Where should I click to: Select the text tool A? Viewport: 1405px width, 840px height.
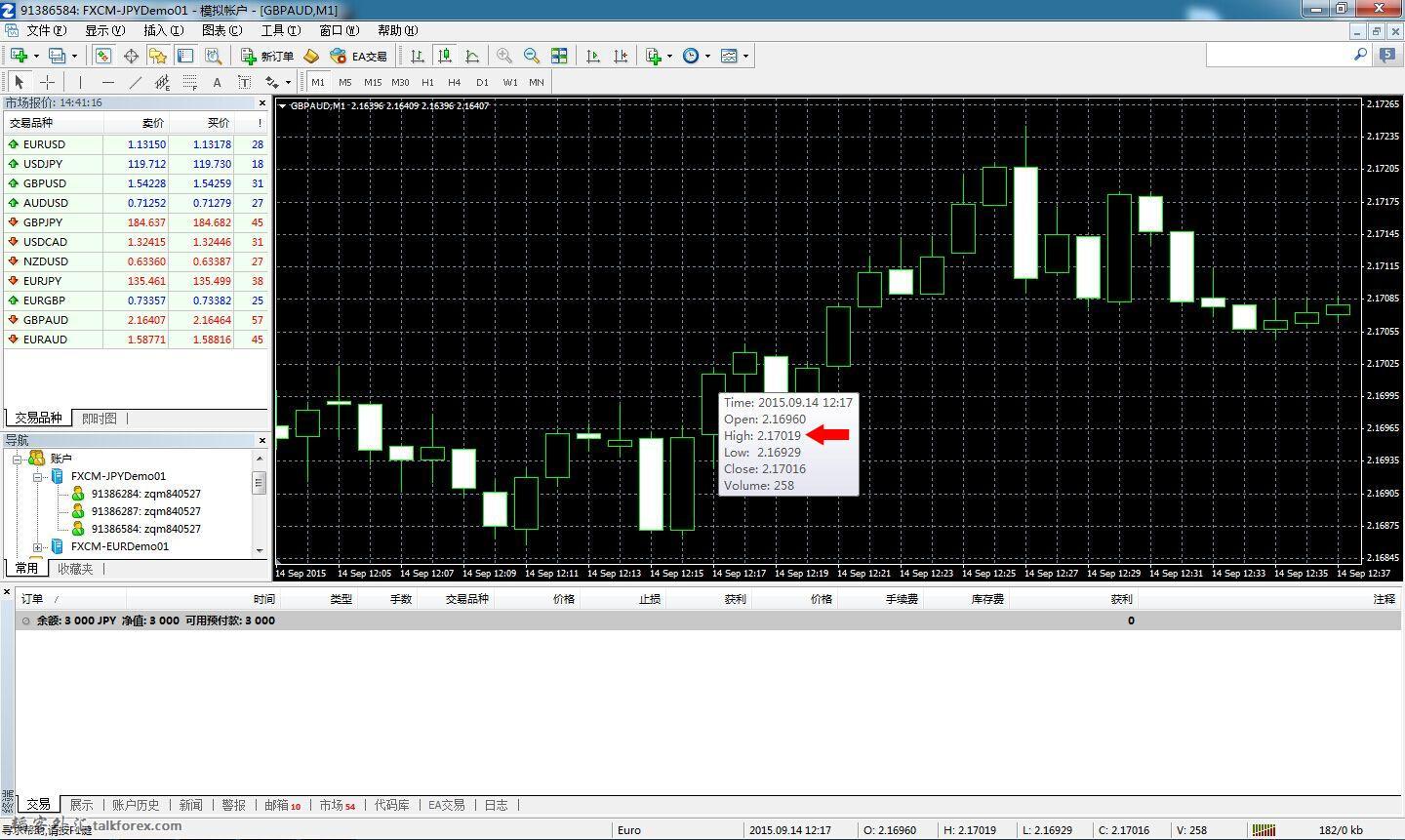[x=217, y=82]
